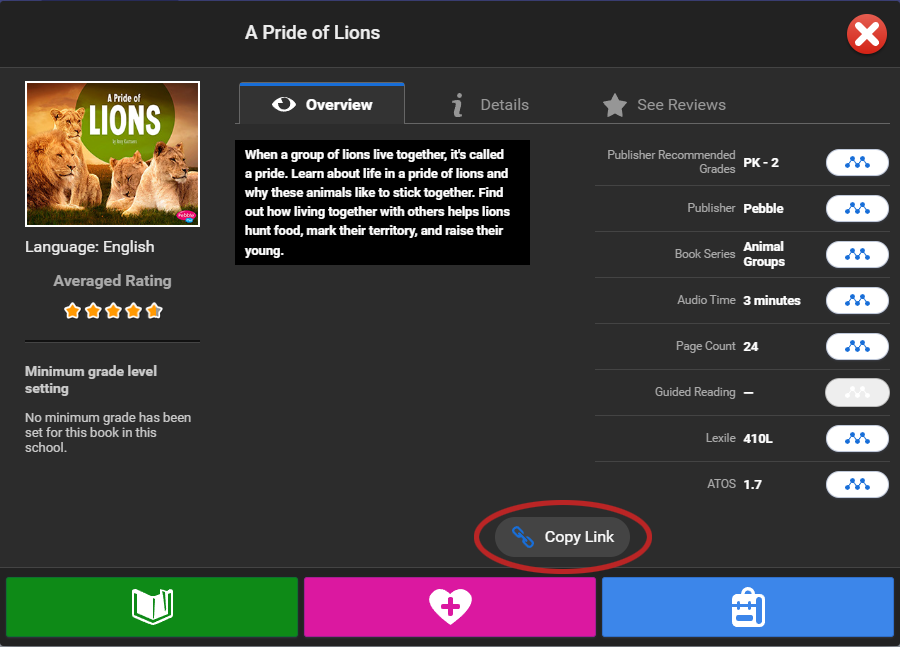
Task: Click the A Pride of Lions cover thumbnail
Action: click(112, 154)
